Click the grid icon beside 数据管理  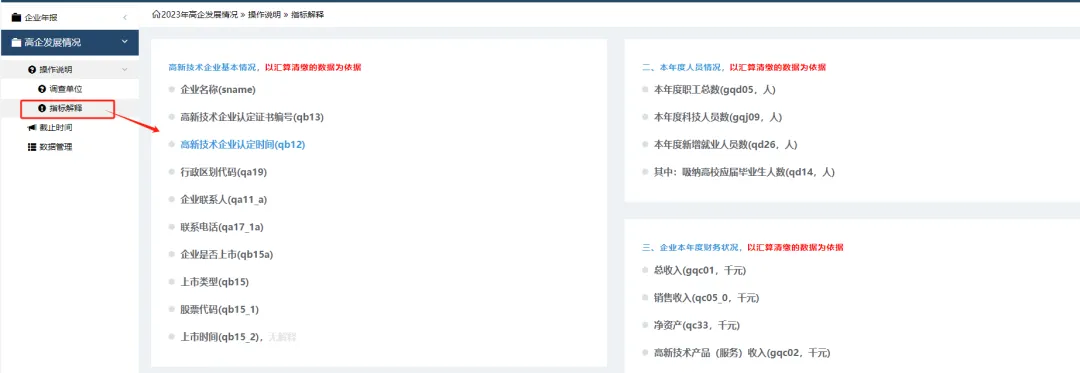(32, 147)
